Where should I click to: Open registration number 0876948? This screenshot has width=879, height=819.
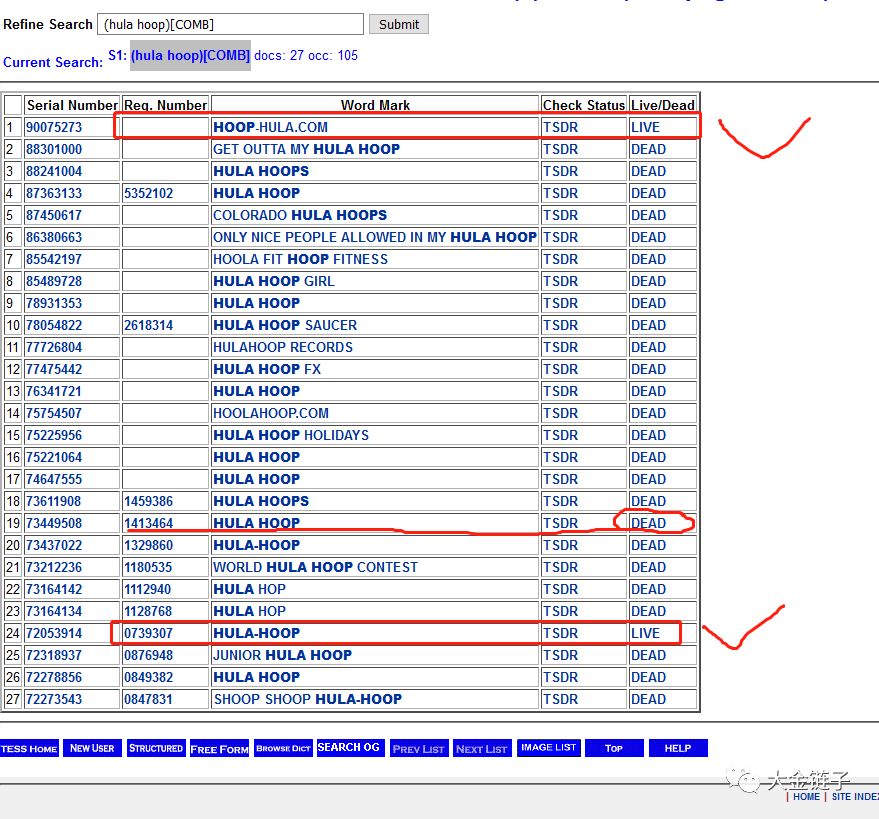[x=149, y=655]
